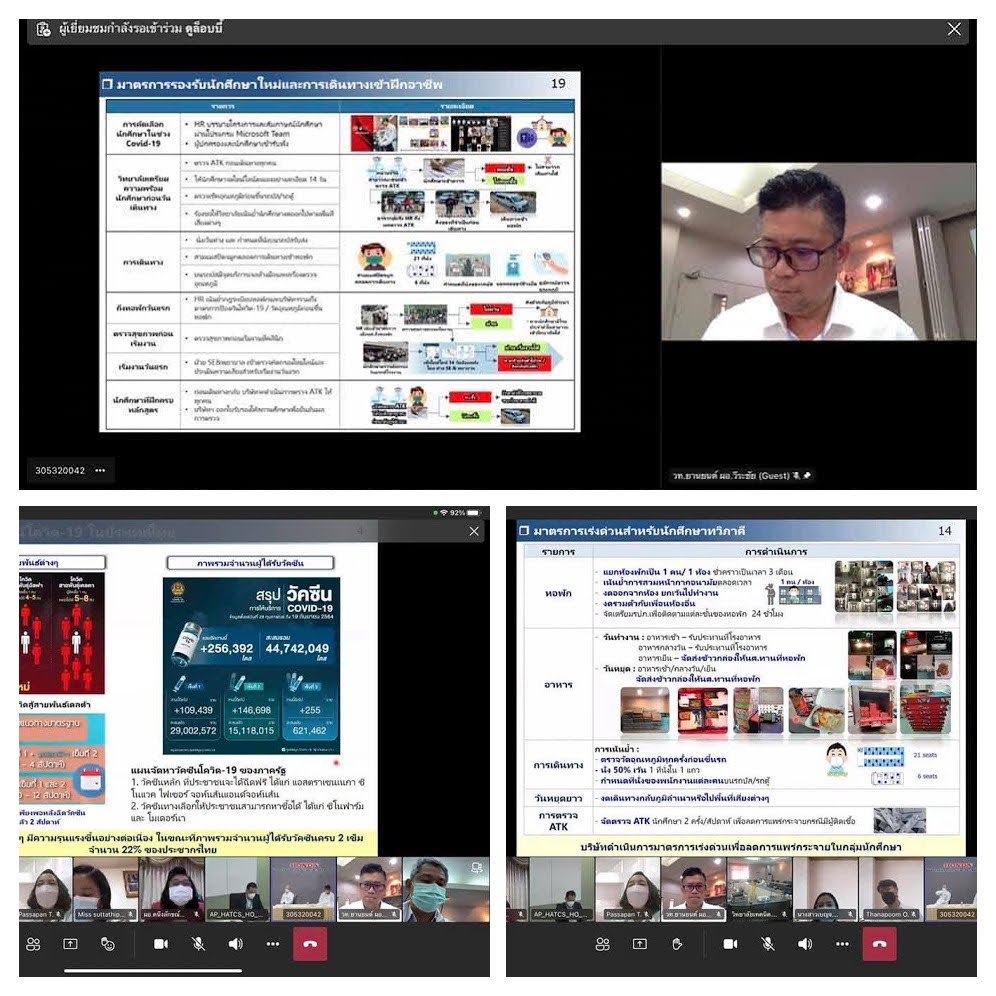Raise hand in the right meeting toolbar
996x996 pixels.
tap(676, 943)
